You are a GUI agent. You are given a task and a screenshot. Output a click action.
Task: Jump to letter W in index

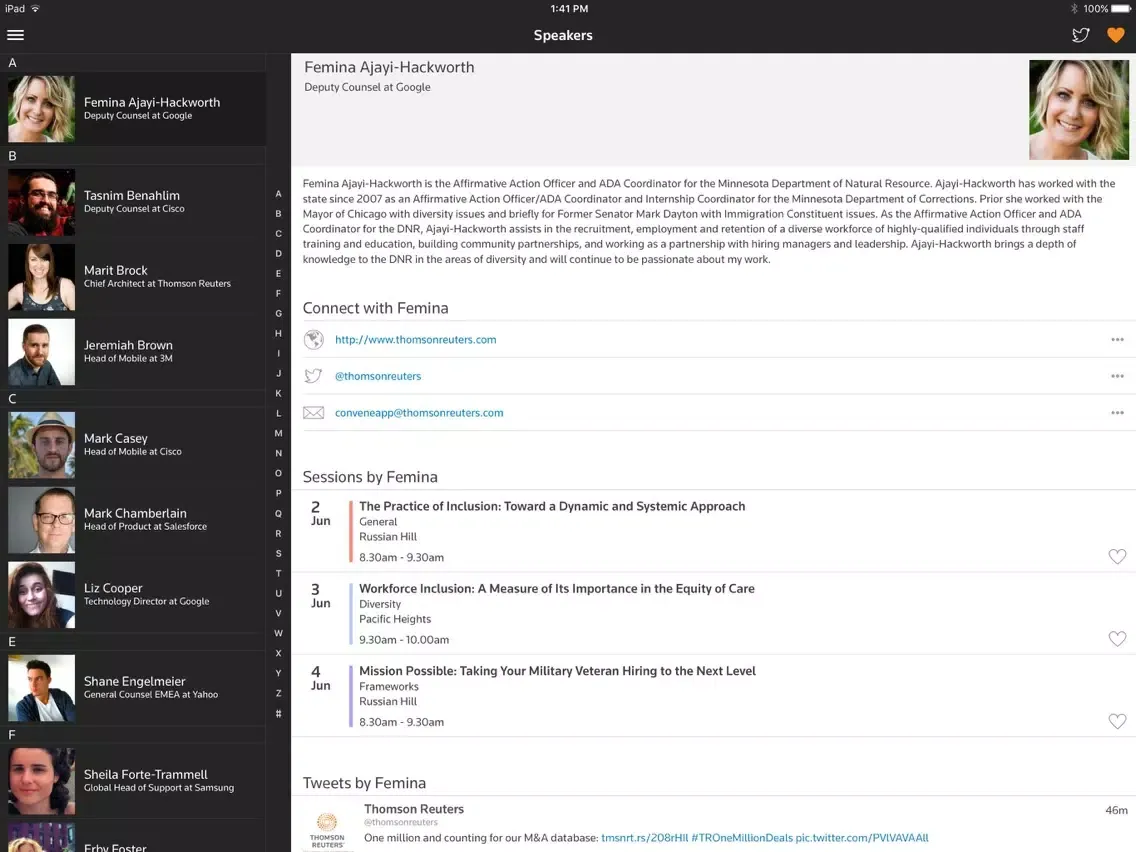[x=278, y=633]
